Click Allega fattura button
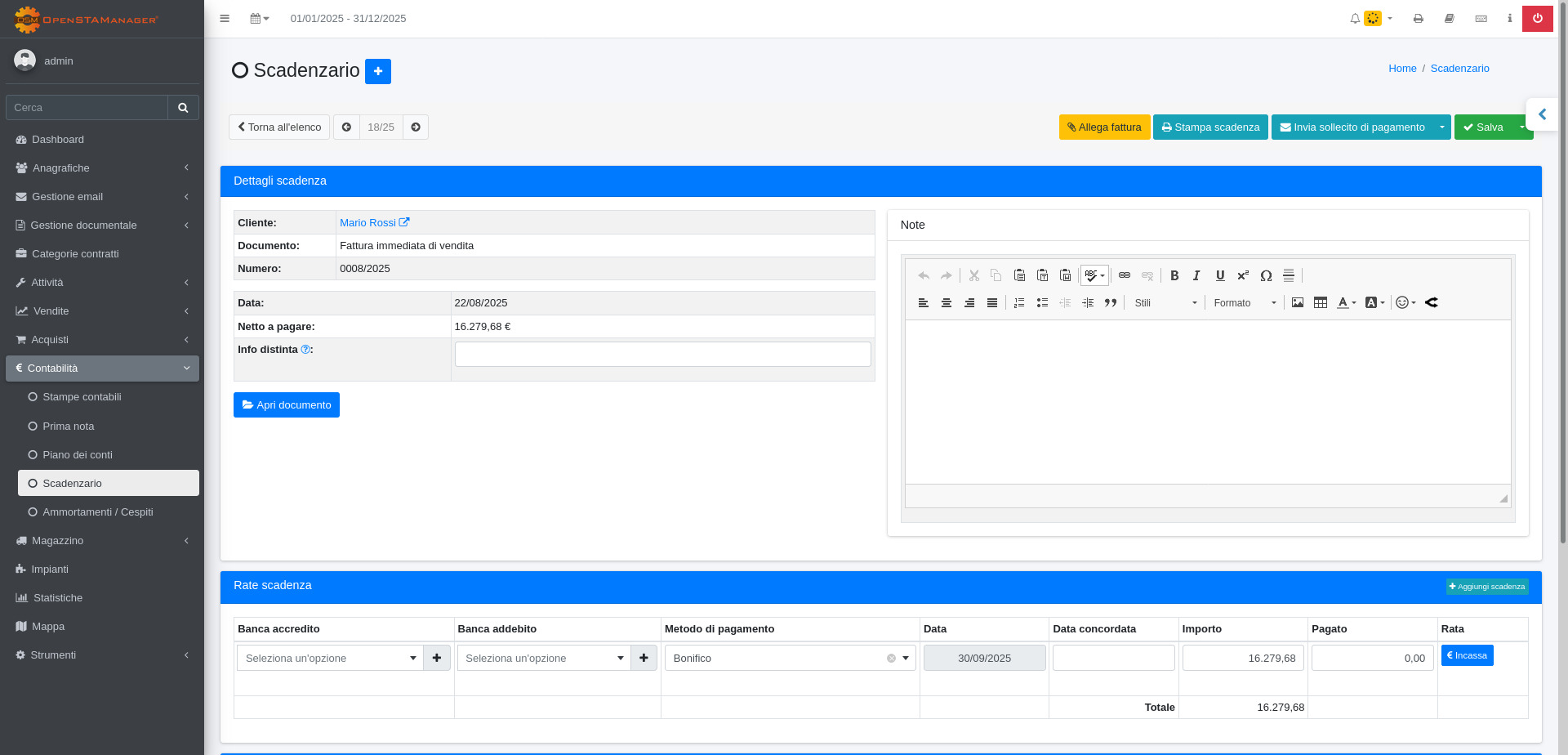Viewport: 1568px width, 755px height. [x=1104, y=127]
